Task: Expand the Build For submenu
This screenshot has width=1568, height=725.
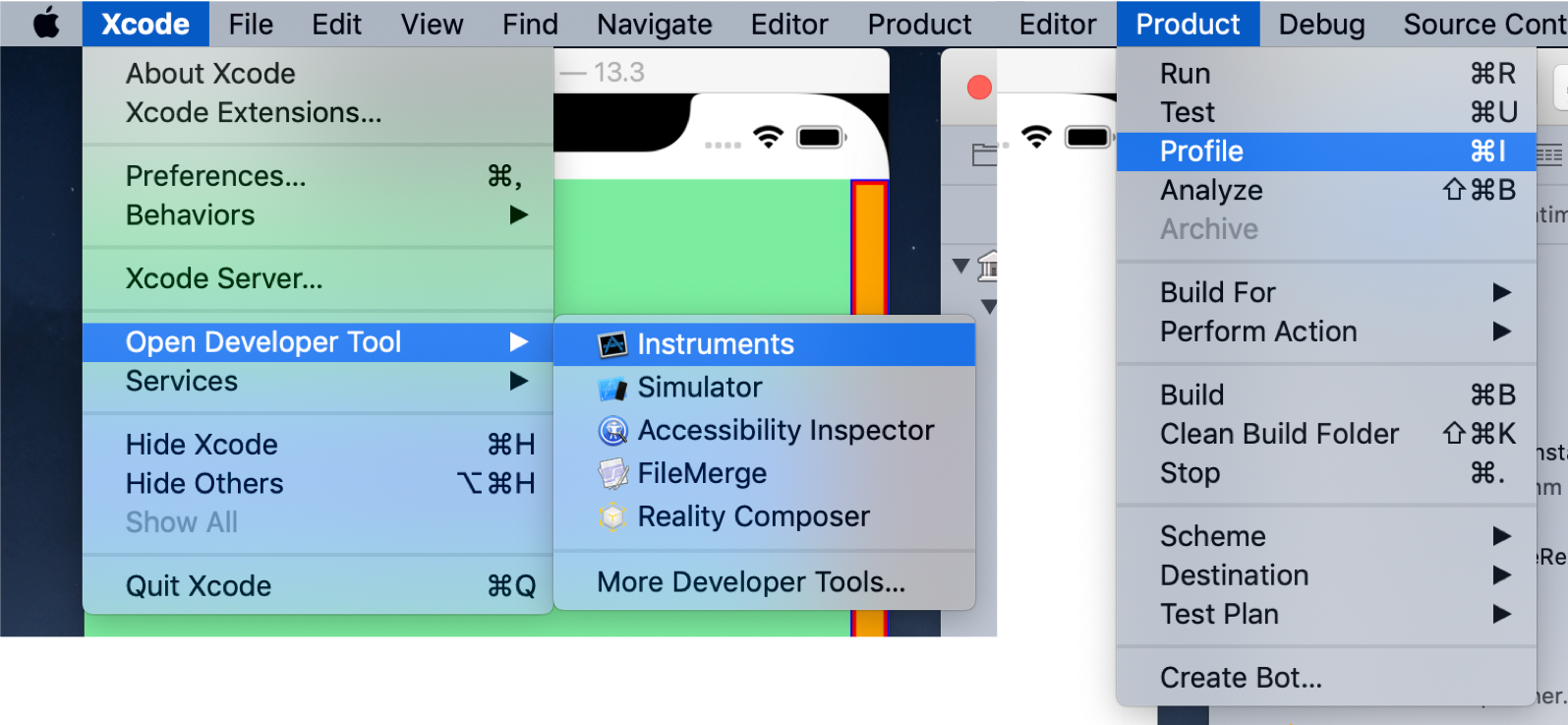Action: [1500, 292]
